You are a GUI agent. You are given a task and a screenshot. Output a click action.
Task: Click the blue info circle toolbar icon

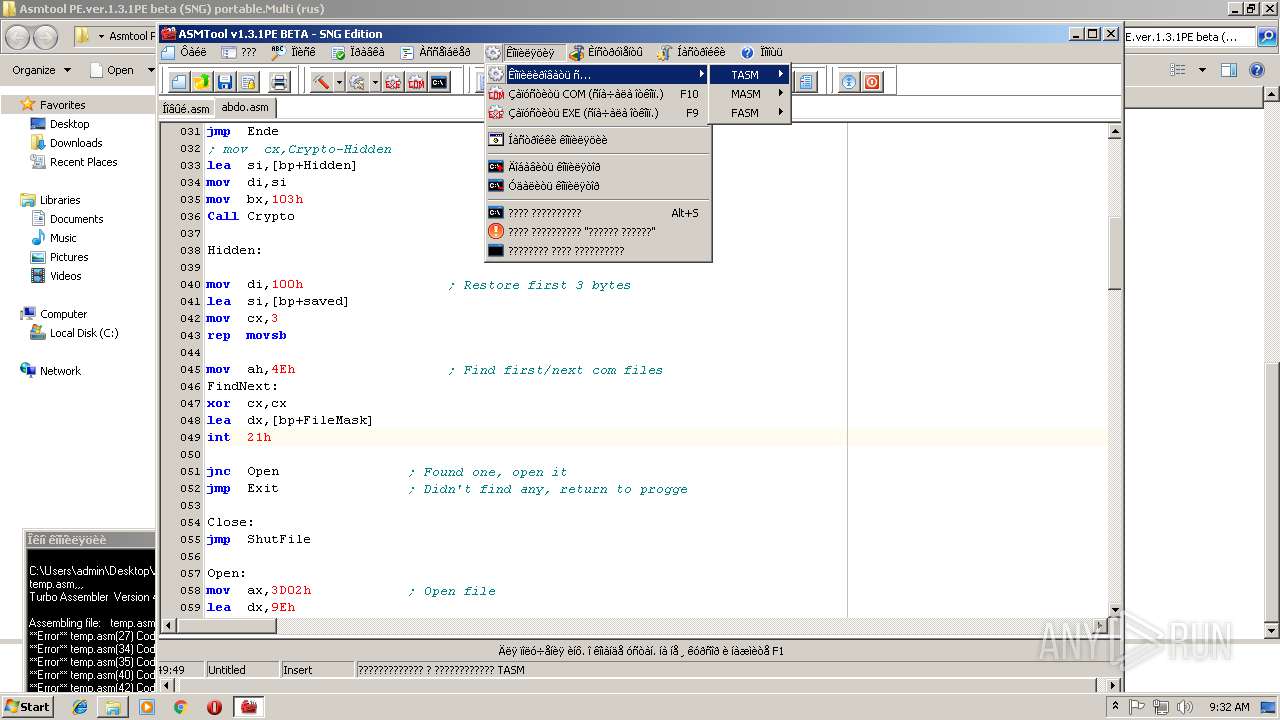[849, 82]
